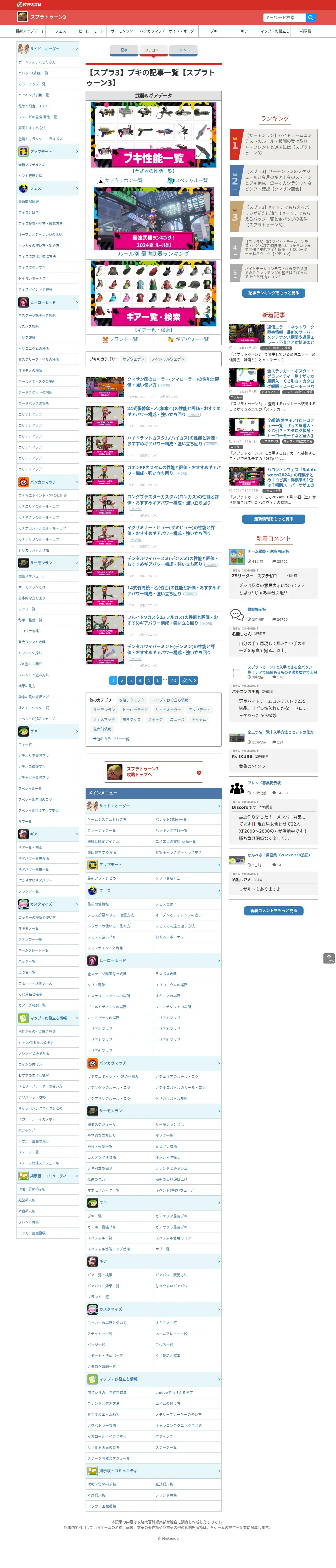Screen dimensions: 336x1568
Task: Expand sidebar フェス chevron
Action: pos(77,189)
